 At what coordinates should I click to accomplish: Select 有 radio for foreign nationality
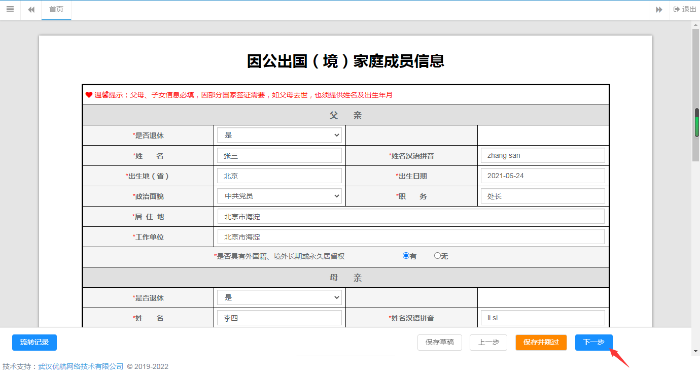click(406, 256)
